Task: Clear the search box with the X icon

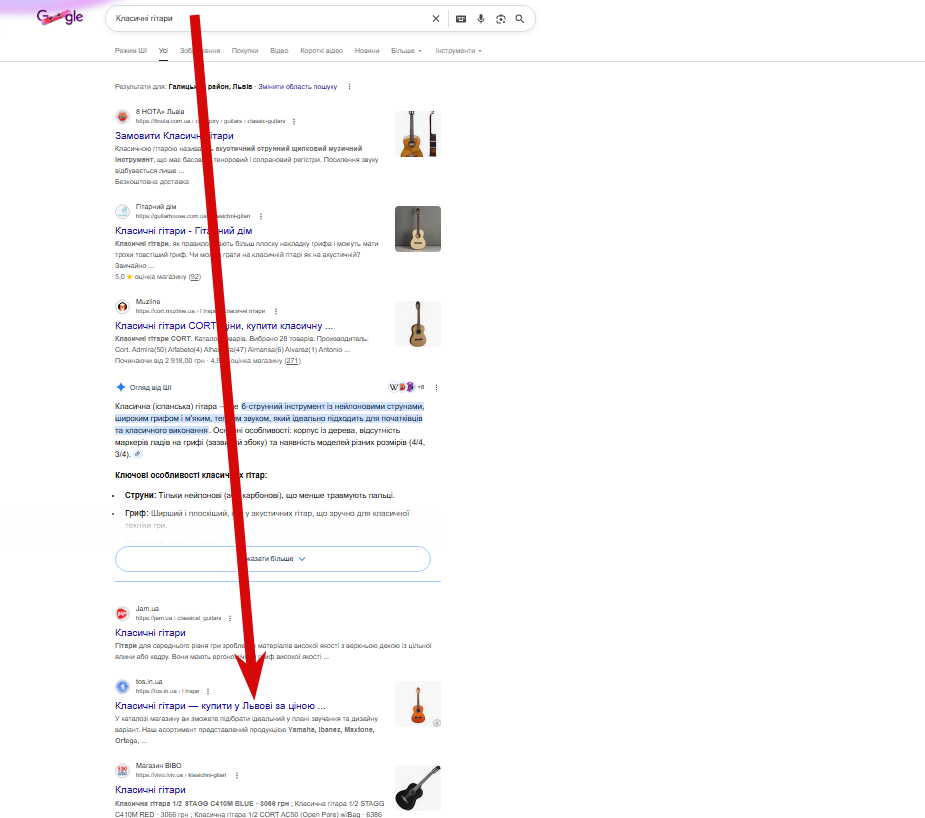Action: (435, 19)
